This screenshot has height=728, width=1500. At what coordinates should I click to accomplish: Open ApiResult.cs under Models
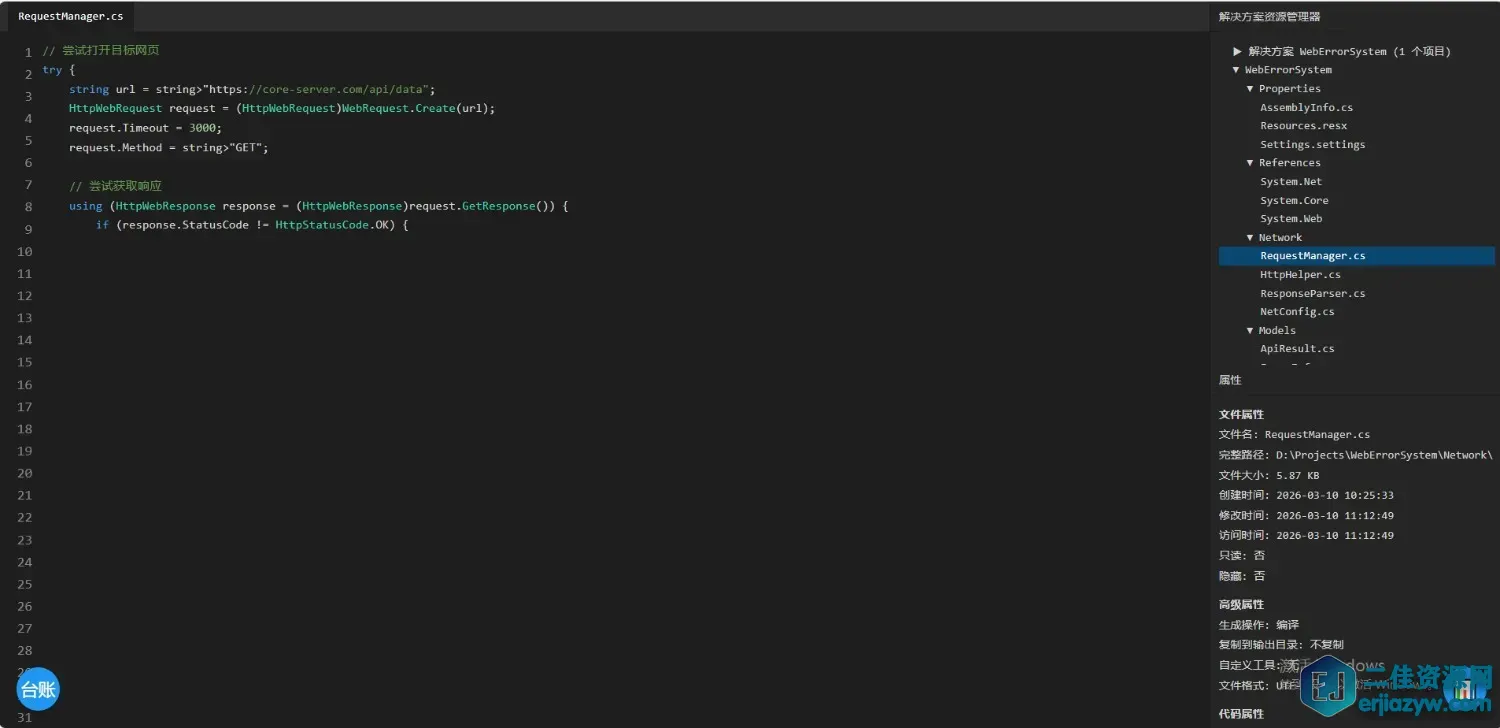[1297, 349]
